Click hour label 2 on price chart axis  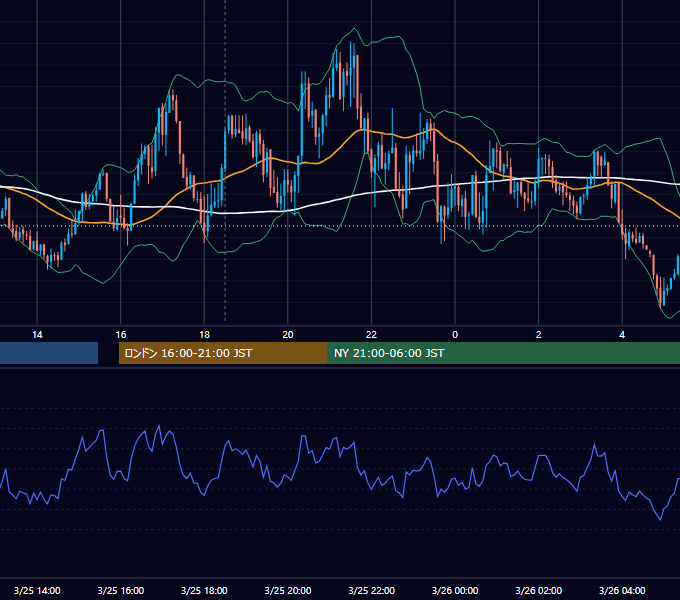[x=539, y=335]
